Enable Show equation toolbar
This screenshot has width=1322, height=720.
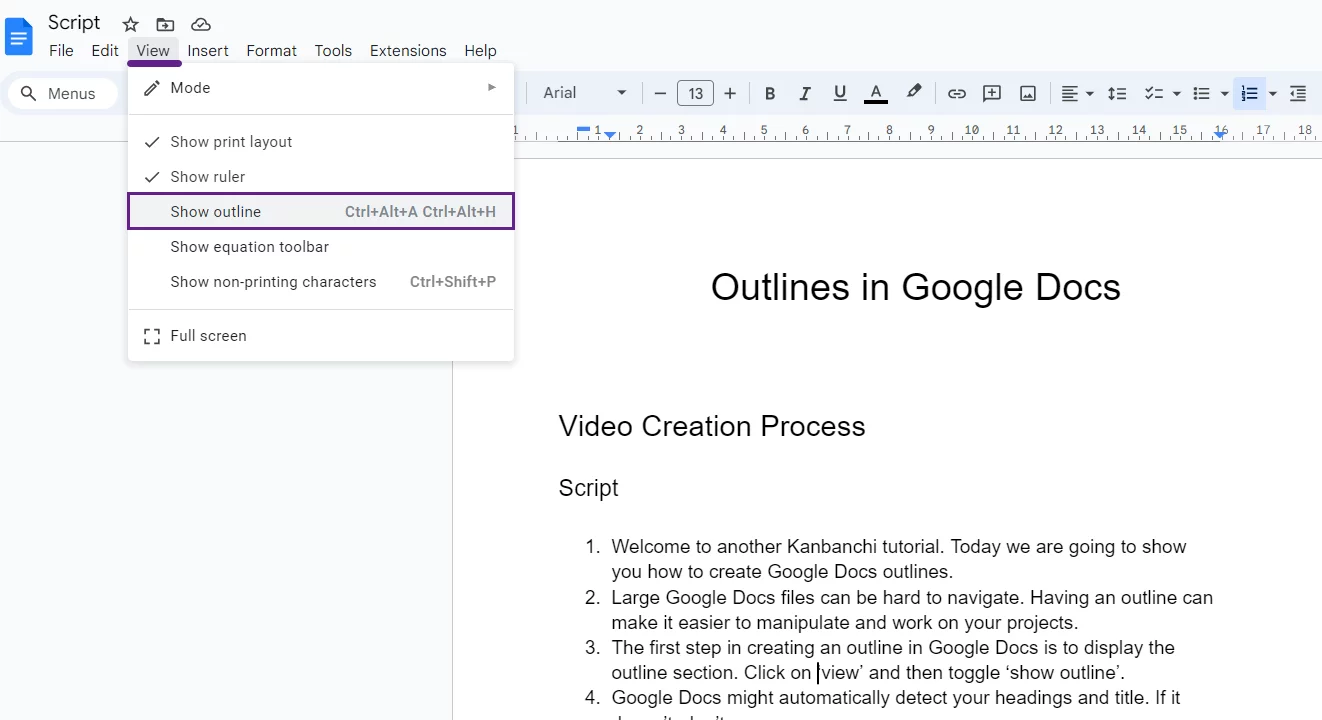[x=321, y=247]
